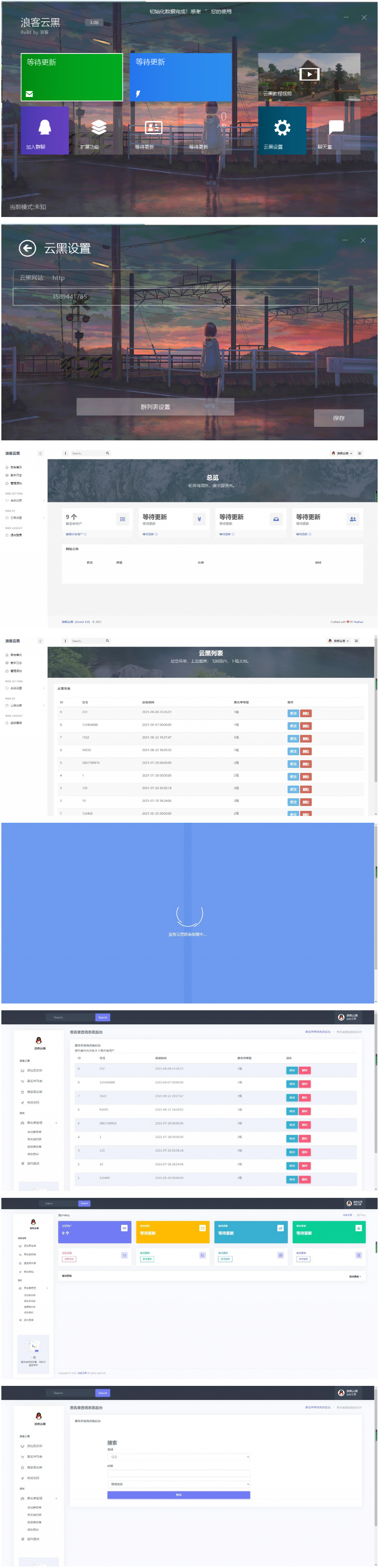This screenshot has width=379, height=1568.
Task: Open the 扩展功能 layers tile
Action: coord(99,130)
